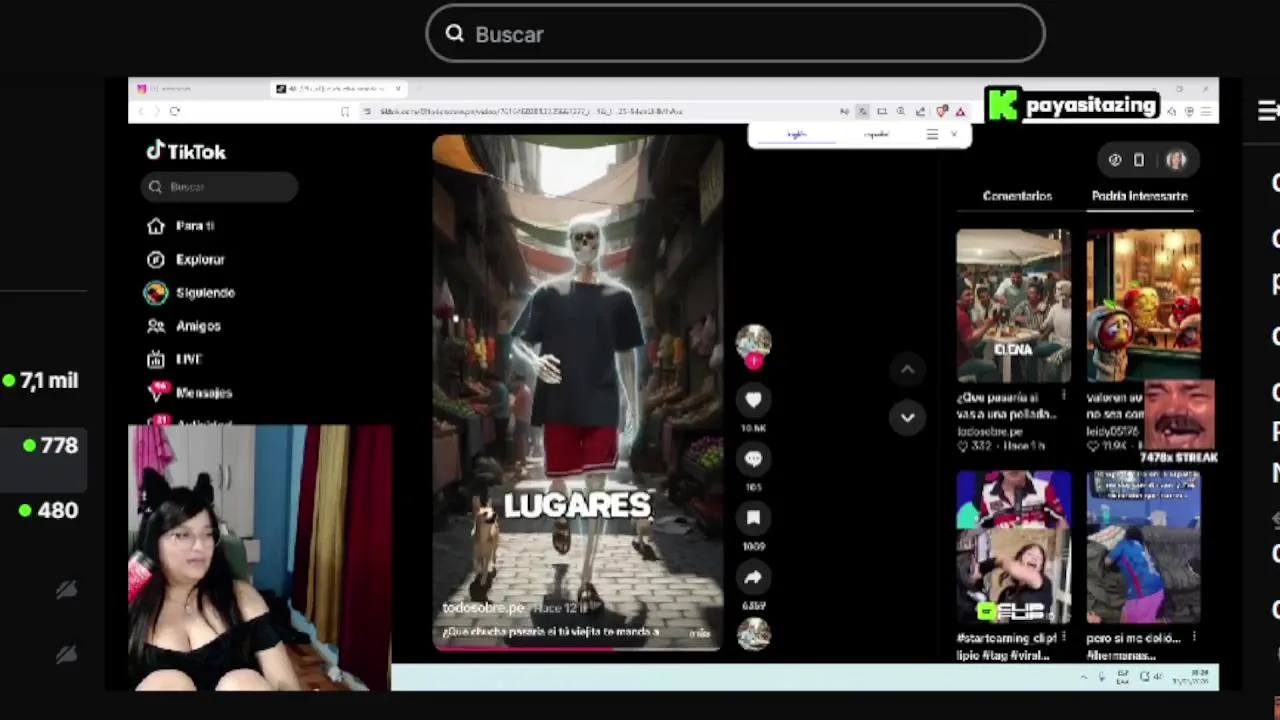Image resolution: width=1280 pixels, height=720 pixels.
Task: Click the todosobre.pe author name under pollada video
Action: click(x=989, y=431)
